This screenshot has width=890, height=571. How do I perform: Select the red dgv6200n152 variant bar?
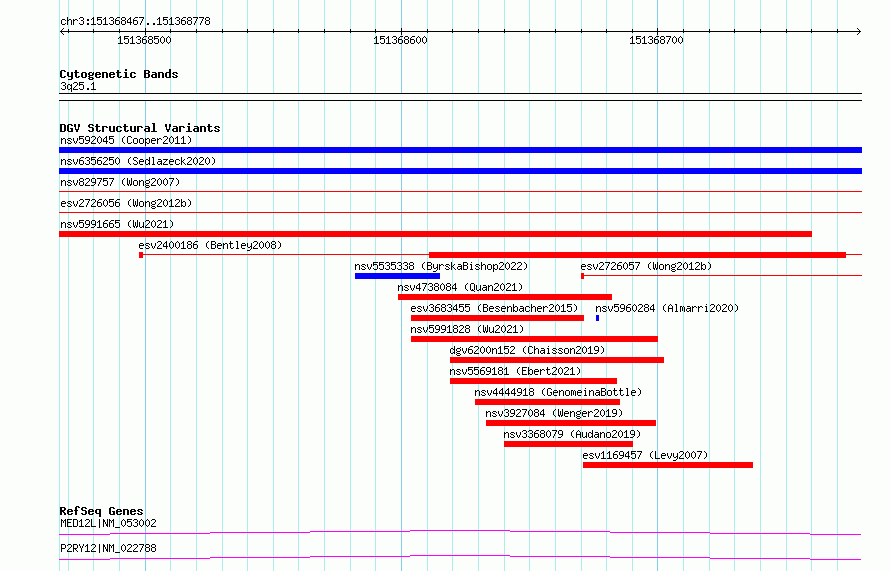557,360
